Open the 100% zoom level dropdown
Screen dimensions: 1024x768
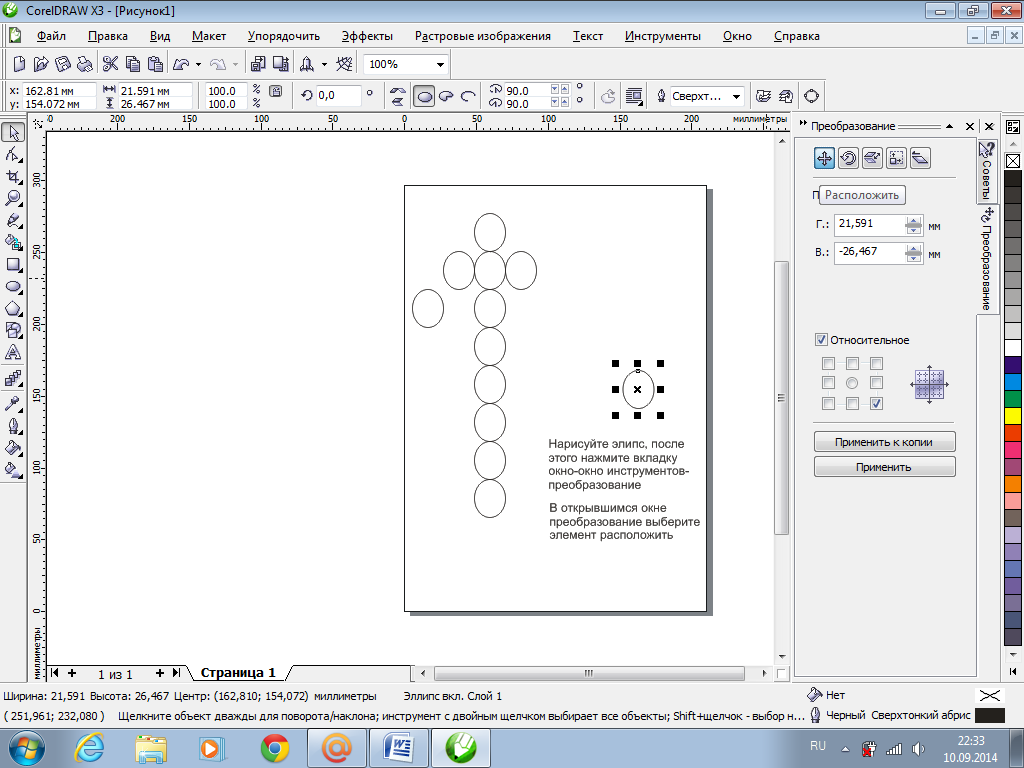[439, 64]
